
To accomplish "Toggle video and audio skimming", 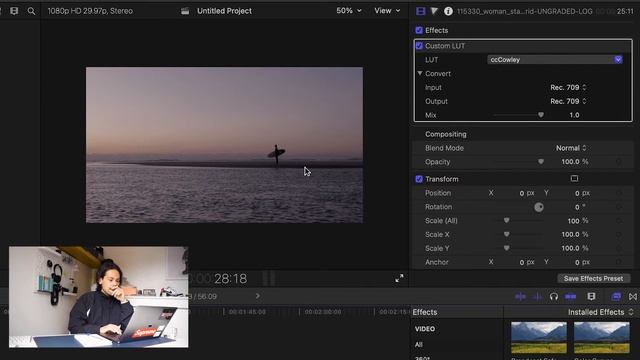I will pyautogui.click(x=520, y=297).
